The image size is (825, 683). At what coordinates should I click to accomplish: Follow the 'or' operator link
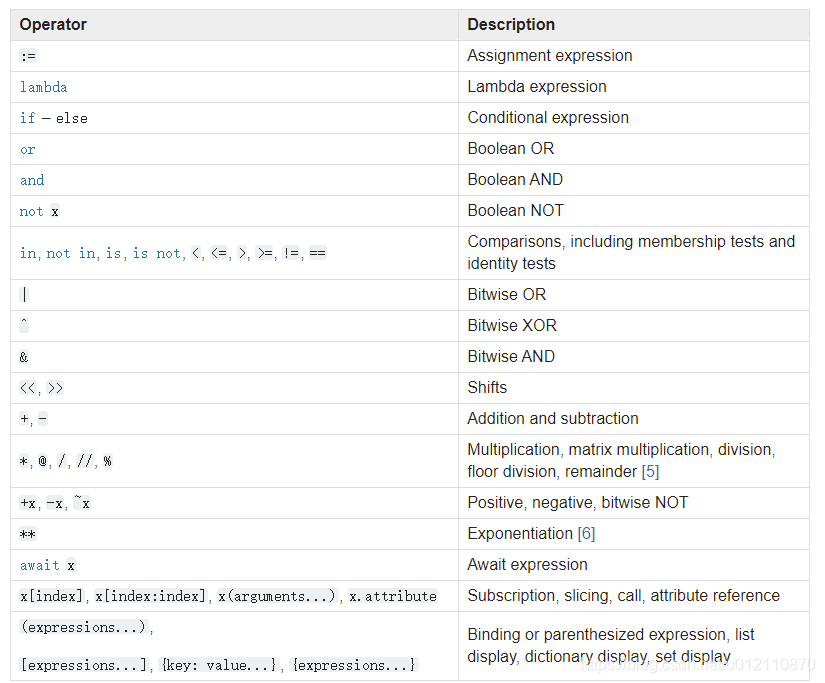[x=27, y=149]
